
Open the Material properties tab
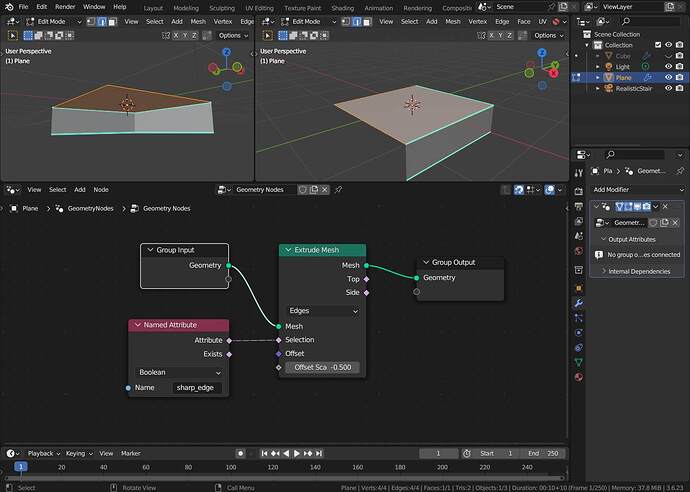579,377
